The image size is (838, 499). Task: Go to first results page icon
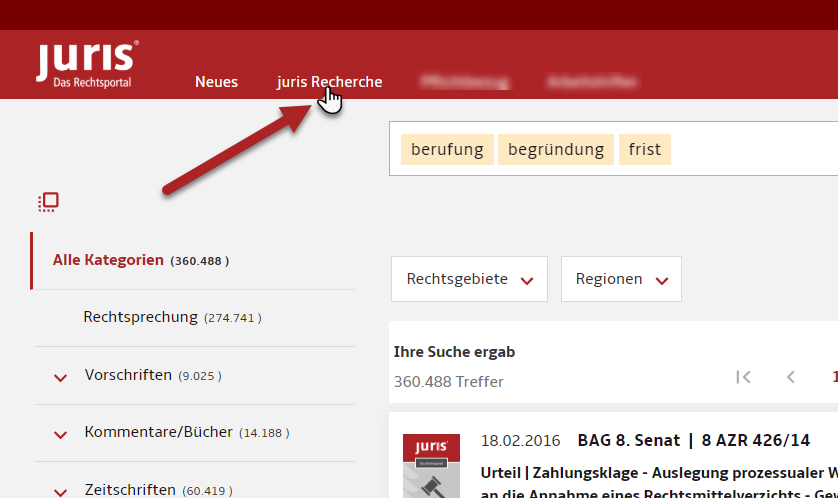click(743, 377)
